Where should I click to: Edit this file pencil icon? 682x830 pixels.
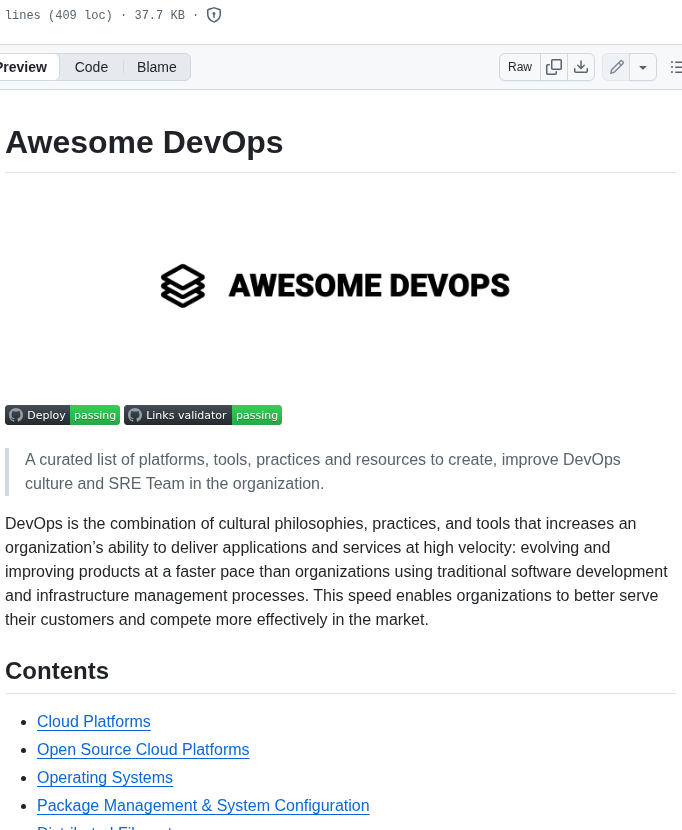click(616, 67)
